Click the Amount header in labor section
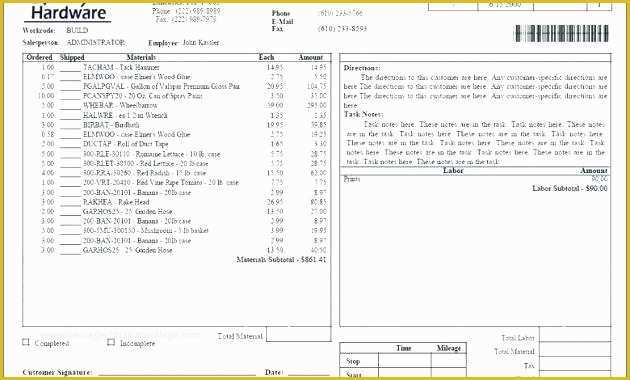This screenshot has height=380, width=630. pos(594,171)
